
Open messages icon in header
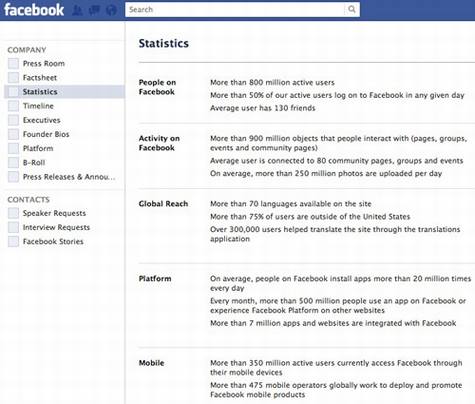tap(94, 10)
